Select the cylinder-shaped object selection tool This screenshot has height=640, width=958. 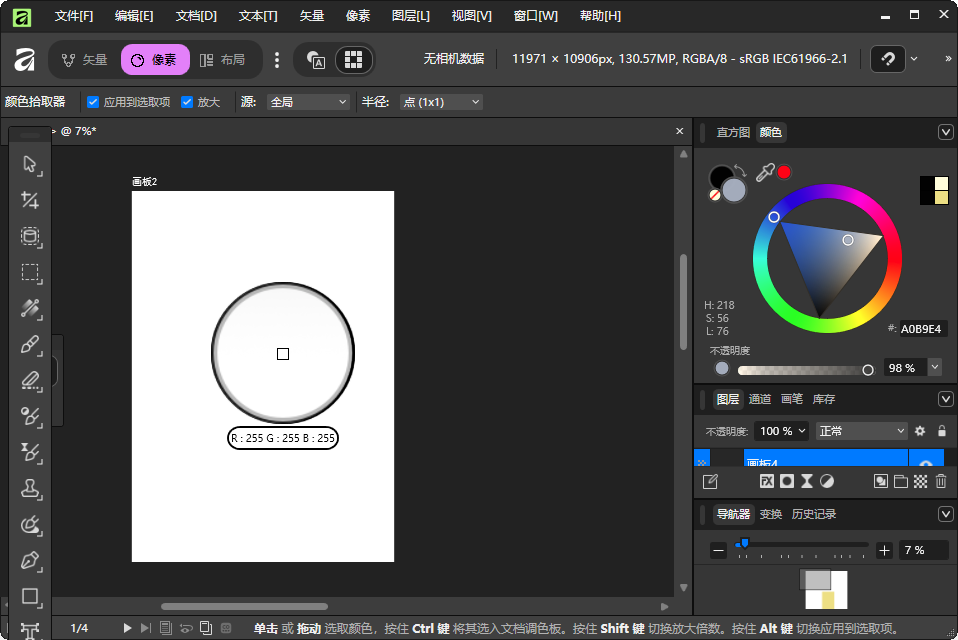[x=30, y=236]
